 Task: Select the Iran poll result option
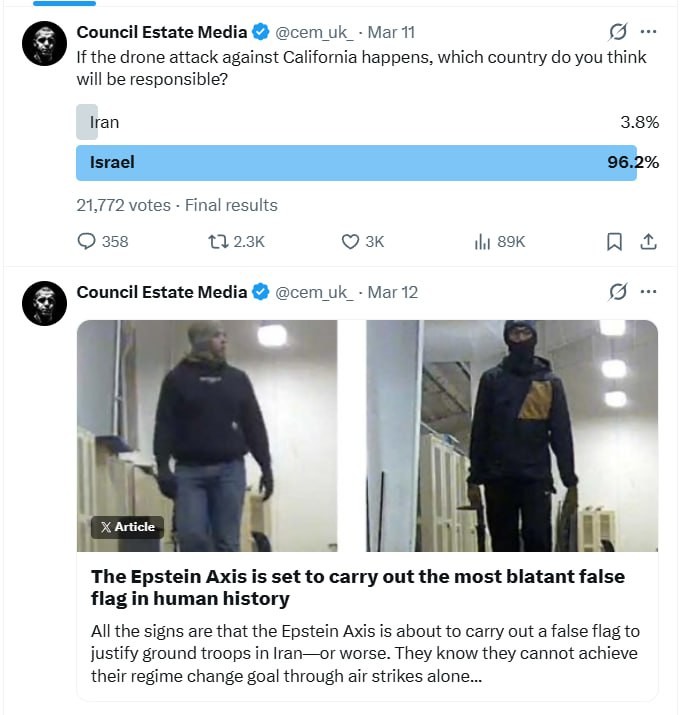[x=104, y=122]
